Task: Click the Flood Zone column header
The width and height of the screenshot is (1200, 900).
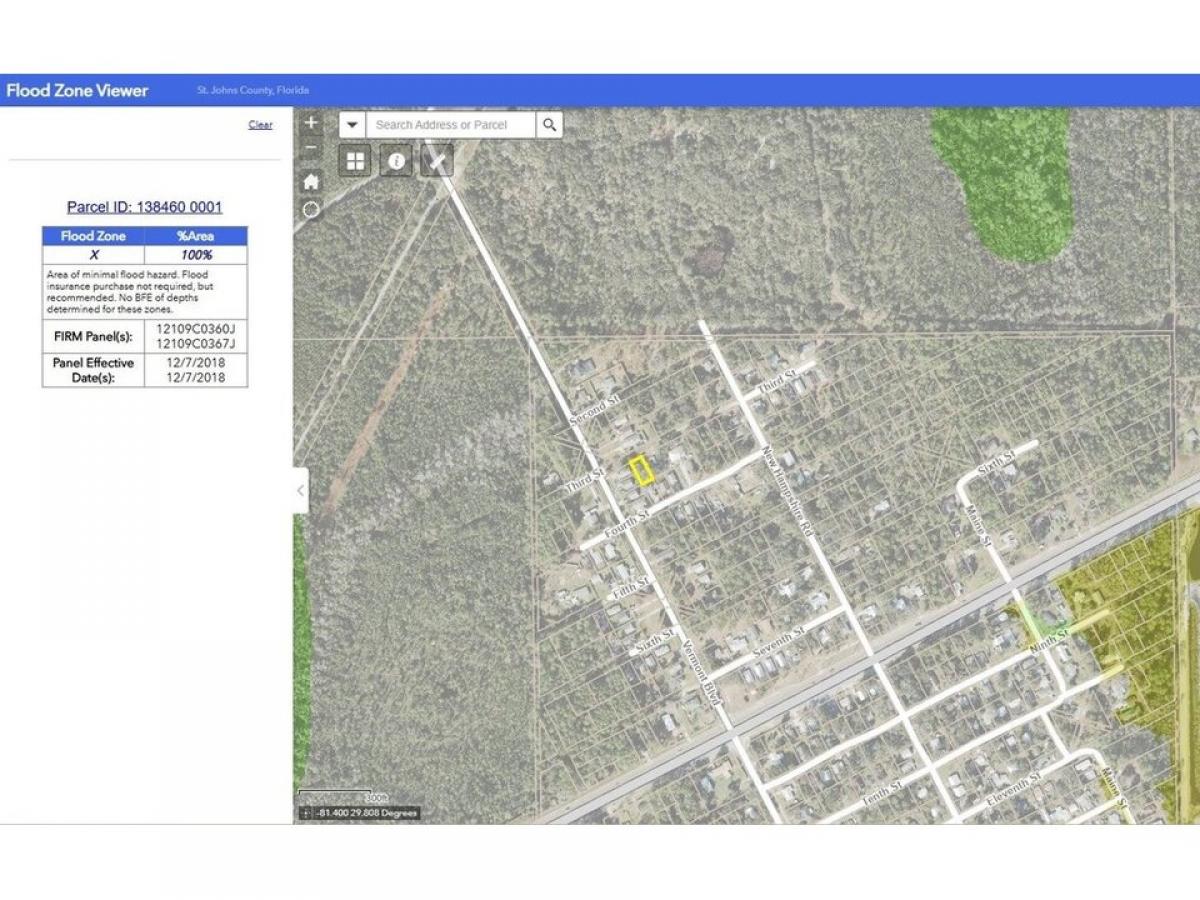Action: [93, 236]
